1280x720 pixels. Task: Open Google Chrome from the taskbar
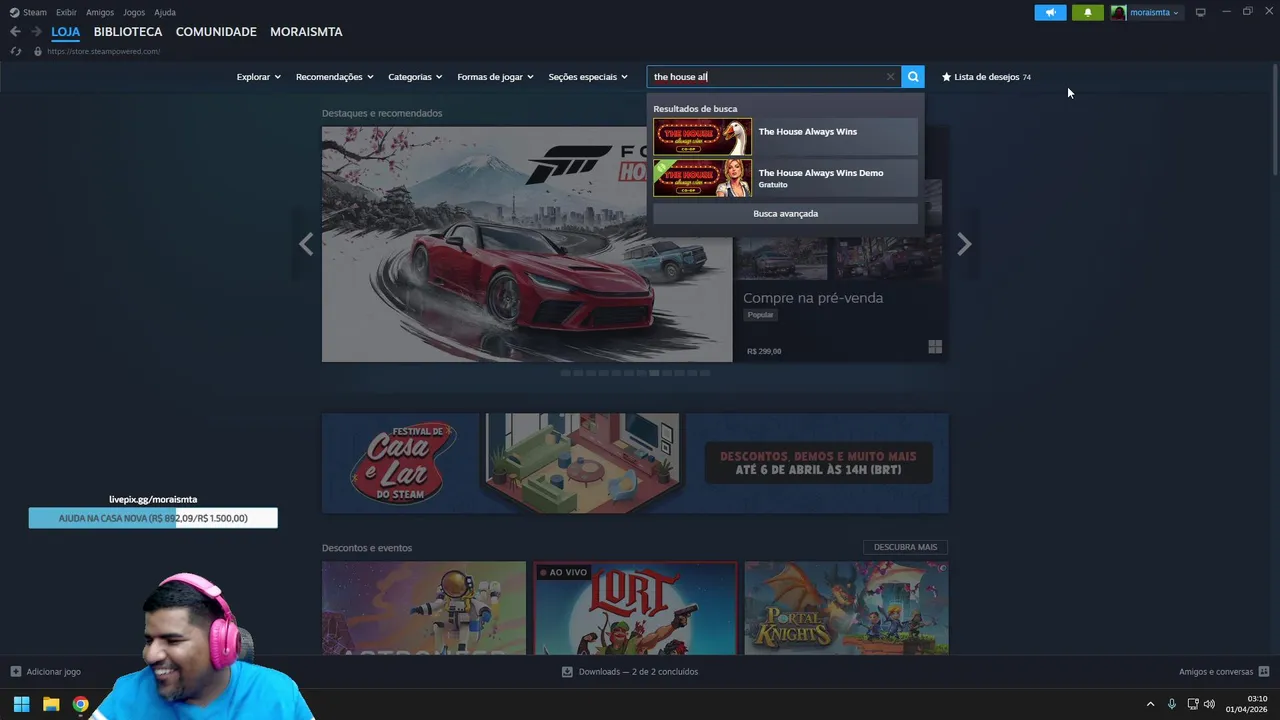click(x=80, y=704)
